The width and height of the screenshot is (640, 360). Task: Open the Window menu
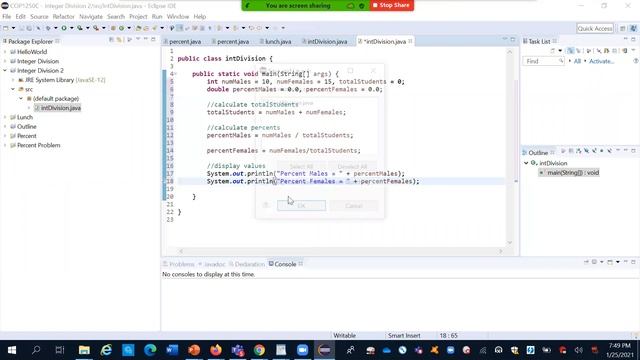click(178, 17)
